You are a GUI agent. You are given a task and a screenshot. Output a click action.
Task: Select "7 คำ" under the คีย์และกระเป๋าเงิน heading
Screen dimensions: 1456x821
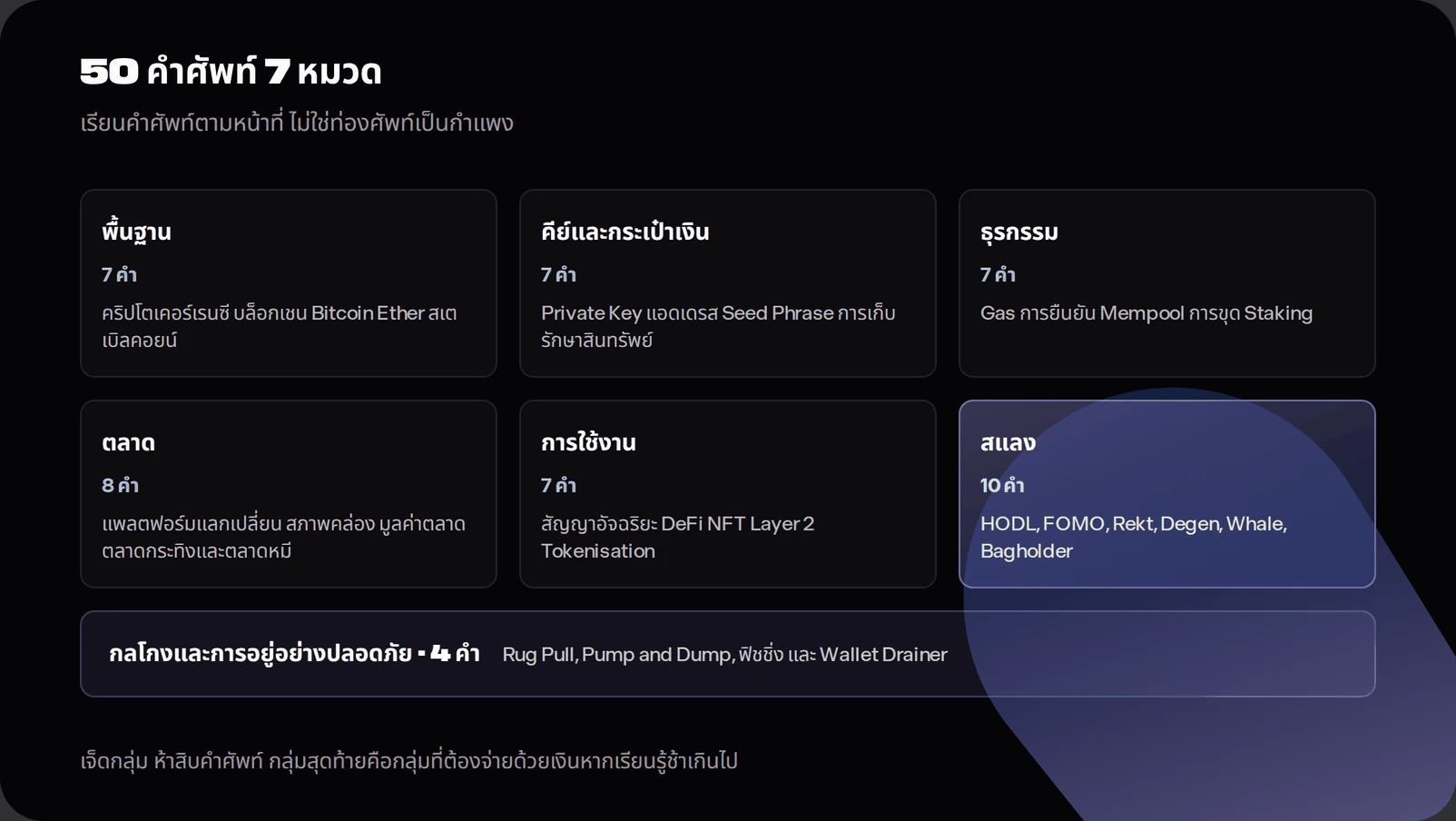[x=558, y=274]
